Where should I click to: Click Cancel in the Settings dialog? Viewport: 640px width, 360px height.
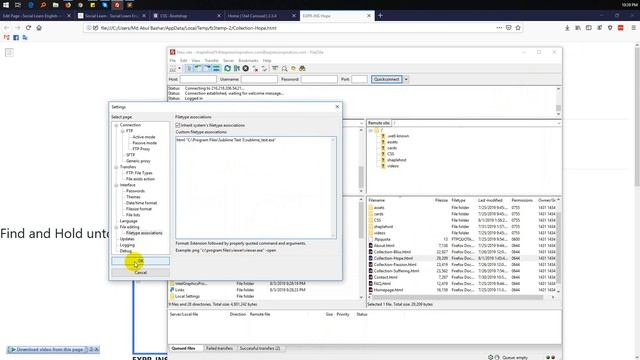point(140,272)
